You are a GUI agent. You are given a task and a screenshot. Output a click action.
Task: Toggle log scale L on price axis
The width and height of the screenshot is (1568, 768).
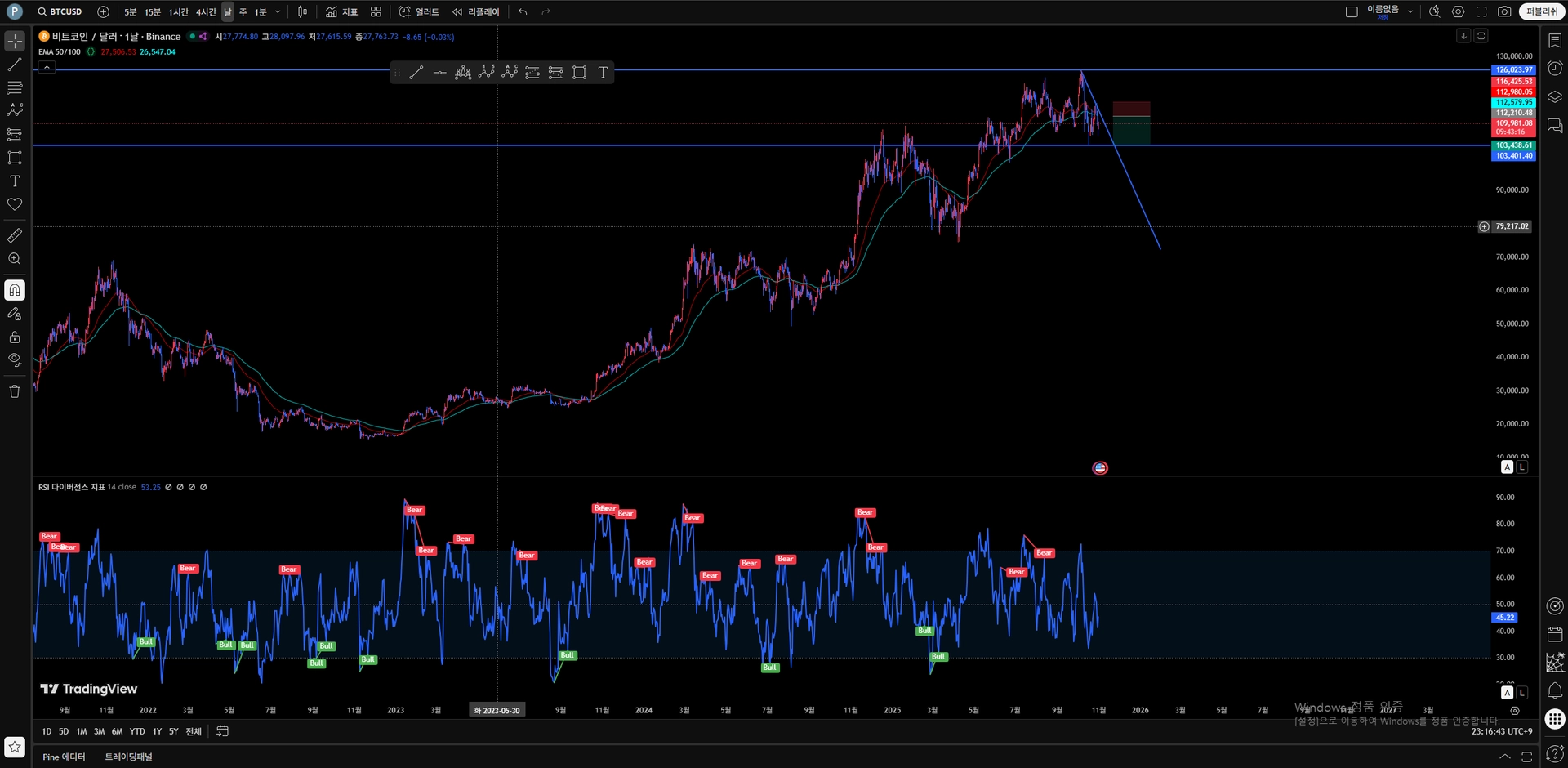(x=1521, y=467)
